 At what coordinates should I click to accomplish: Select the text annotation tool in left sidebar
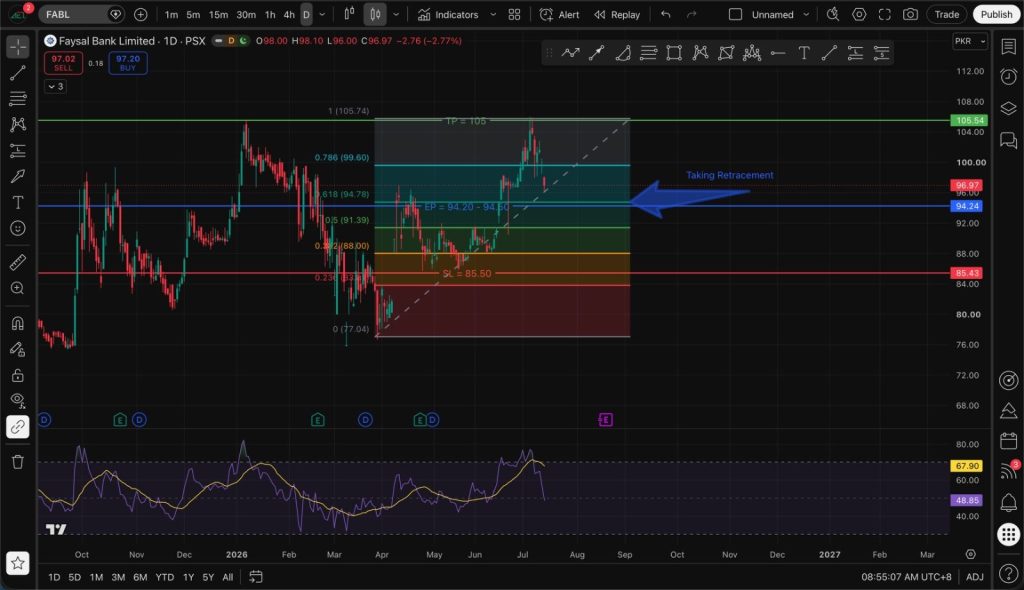[18, 203]
